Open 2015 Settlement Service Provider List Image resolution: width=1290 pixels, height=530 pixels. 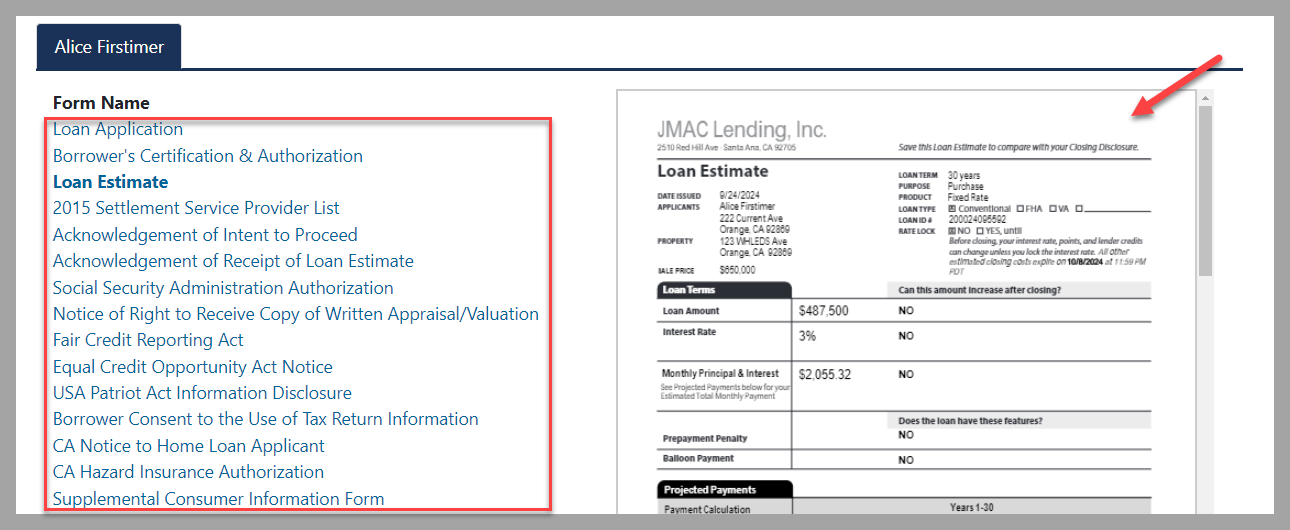click(196, 208)
